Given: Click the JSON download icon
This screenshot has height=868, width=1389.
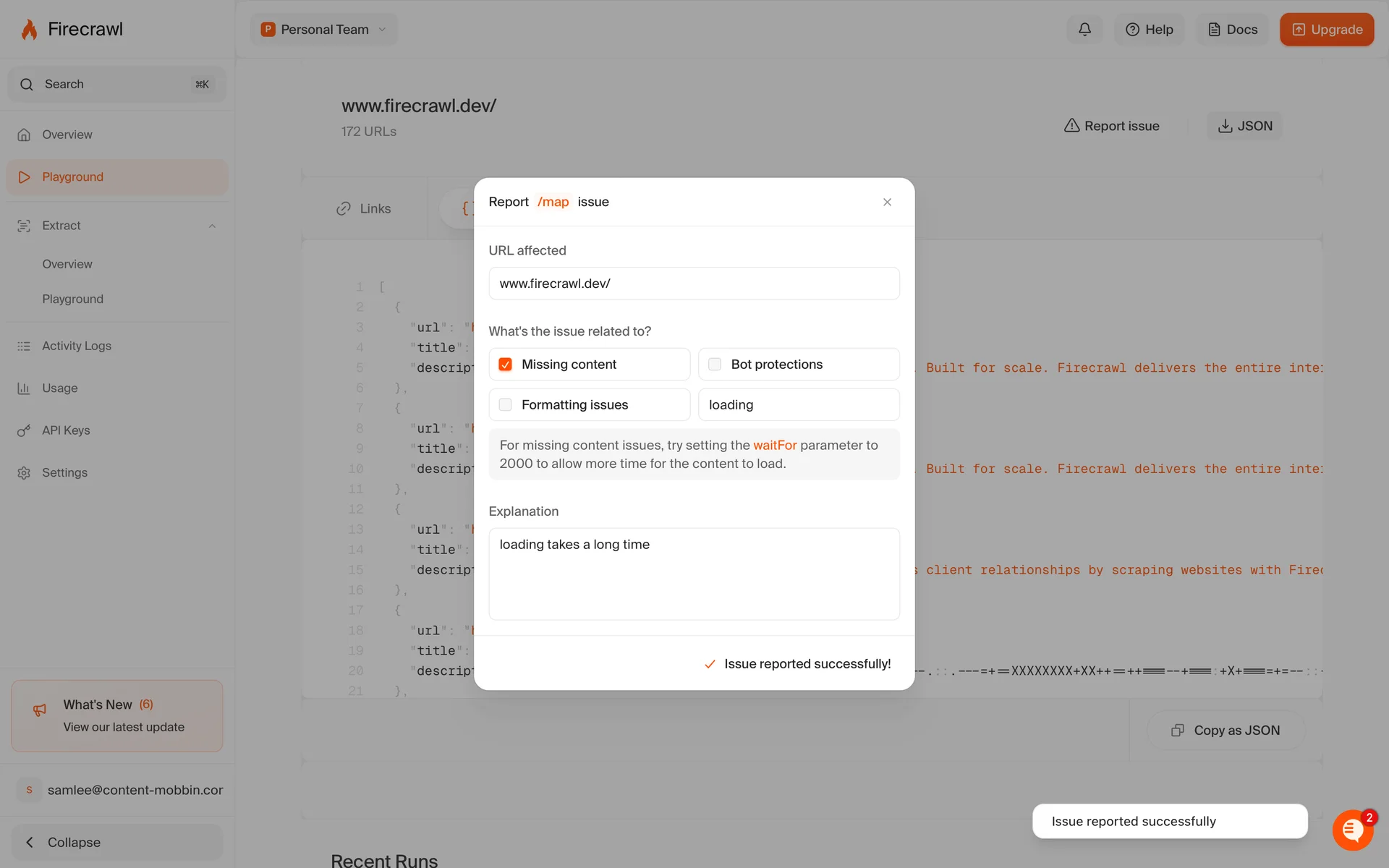Looking at the screenshot, I should (1225, 126).
